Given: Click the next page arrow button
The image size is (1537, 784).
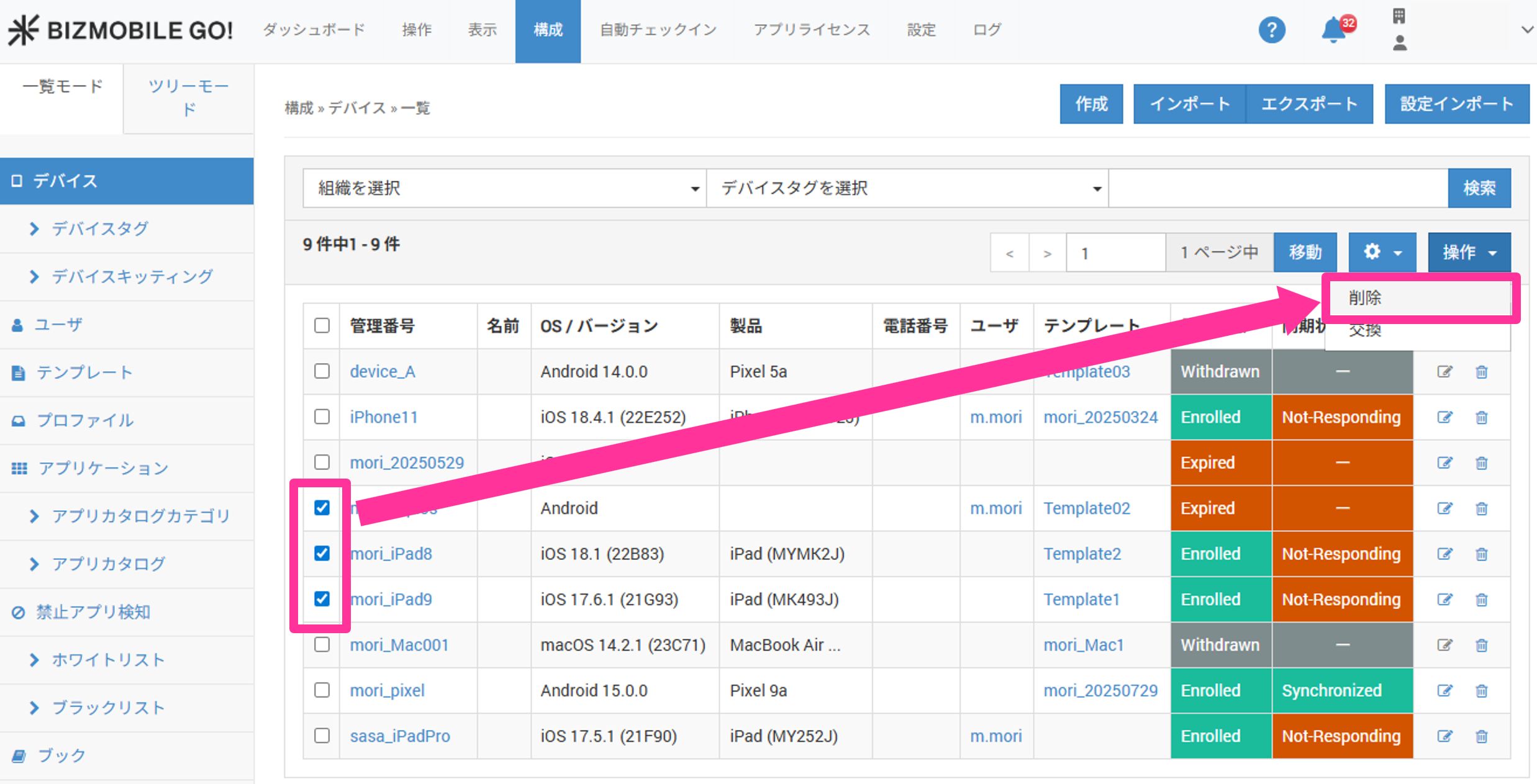Looking at the screenshot, I should 1047,253.
